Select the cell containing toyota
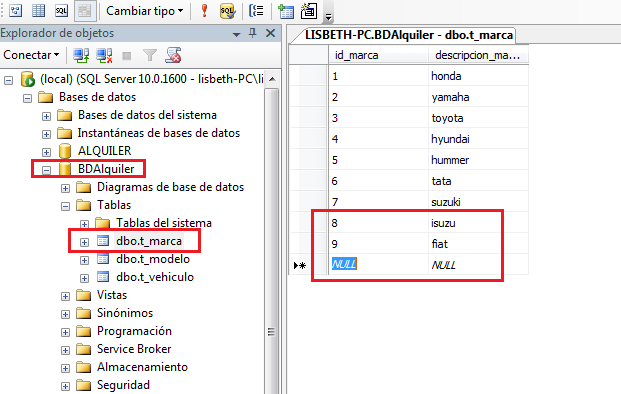This screenshot has width=621, height=394. coord(478,118)
